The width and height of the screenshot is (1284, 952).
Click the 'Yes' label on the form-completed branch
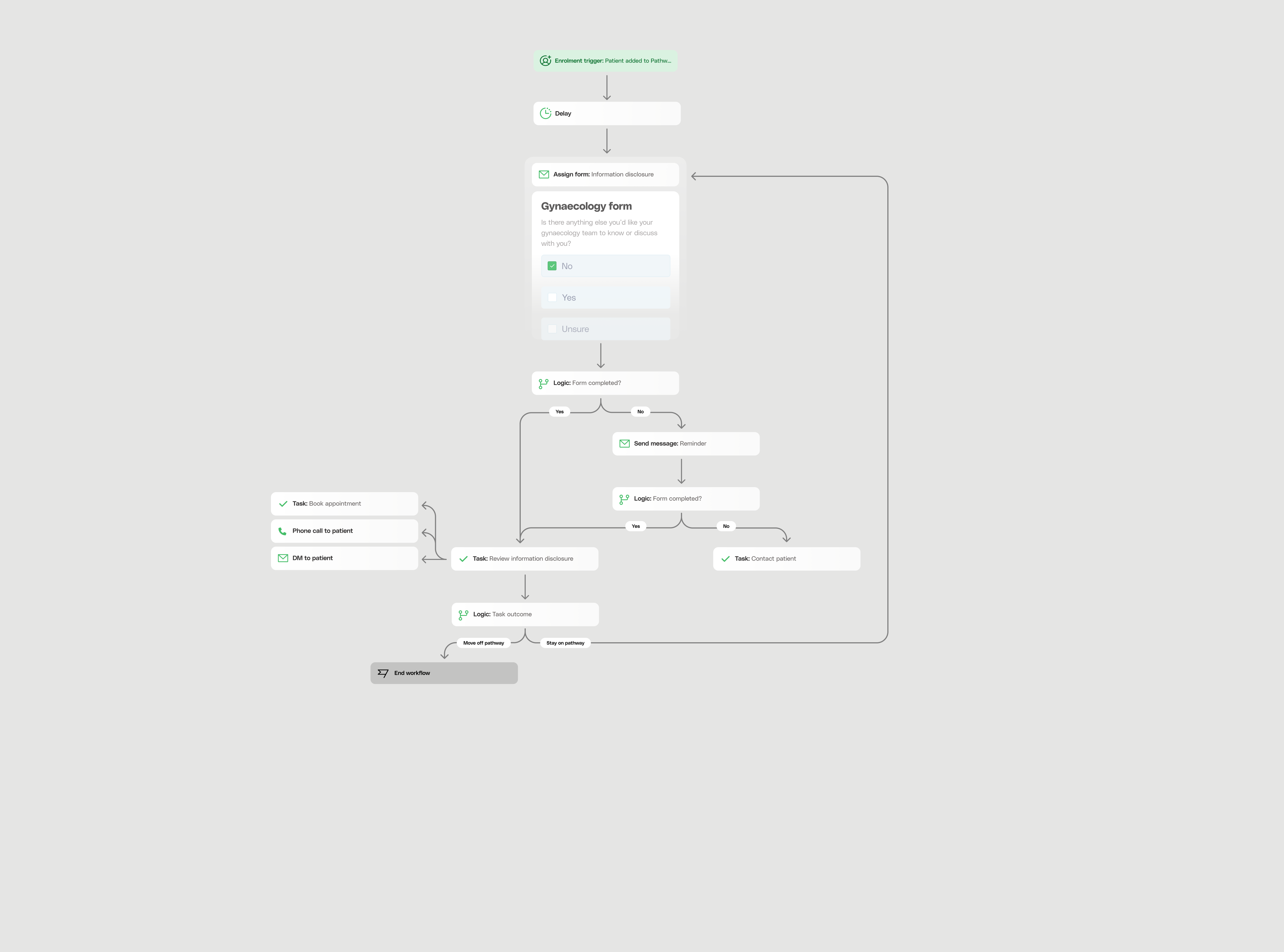(x=559, y=411)
